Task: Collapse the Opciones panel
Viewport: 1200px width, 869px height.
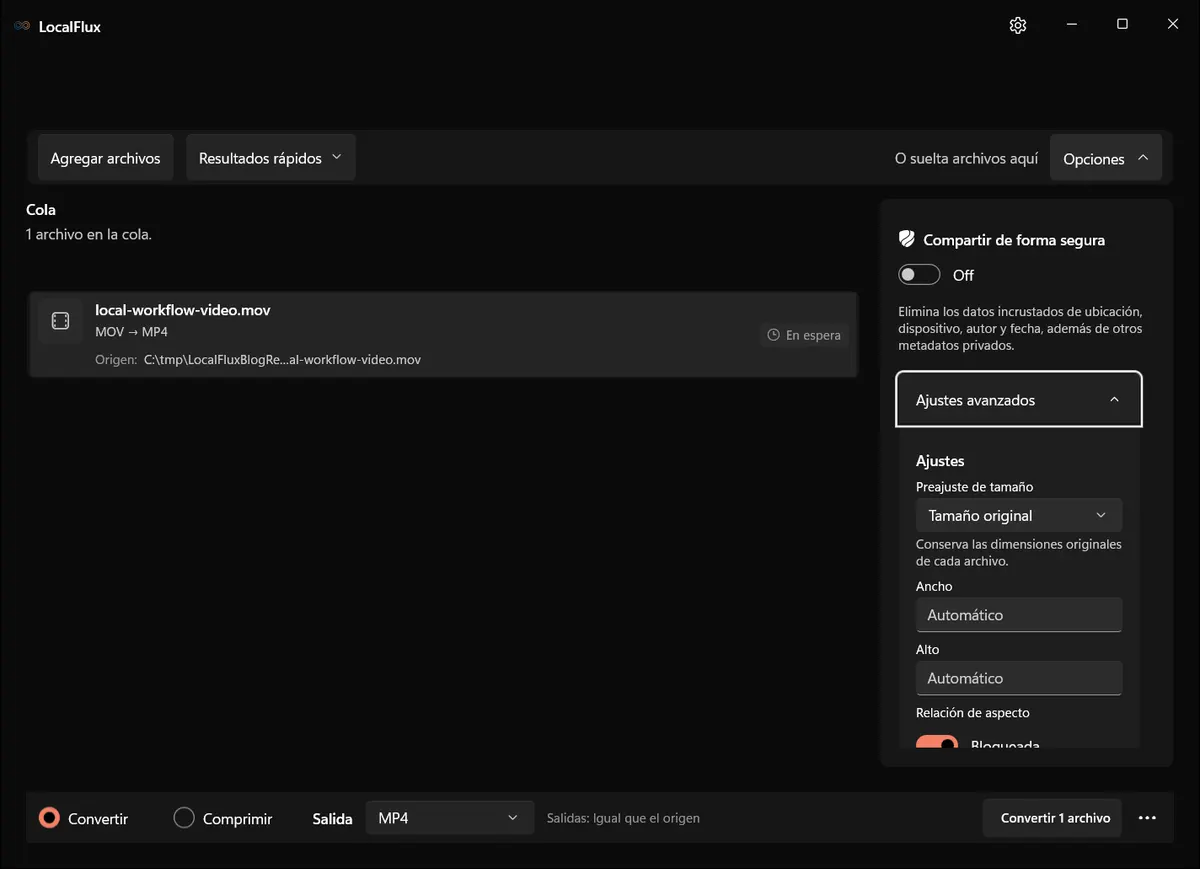Action: [1106, 158]
